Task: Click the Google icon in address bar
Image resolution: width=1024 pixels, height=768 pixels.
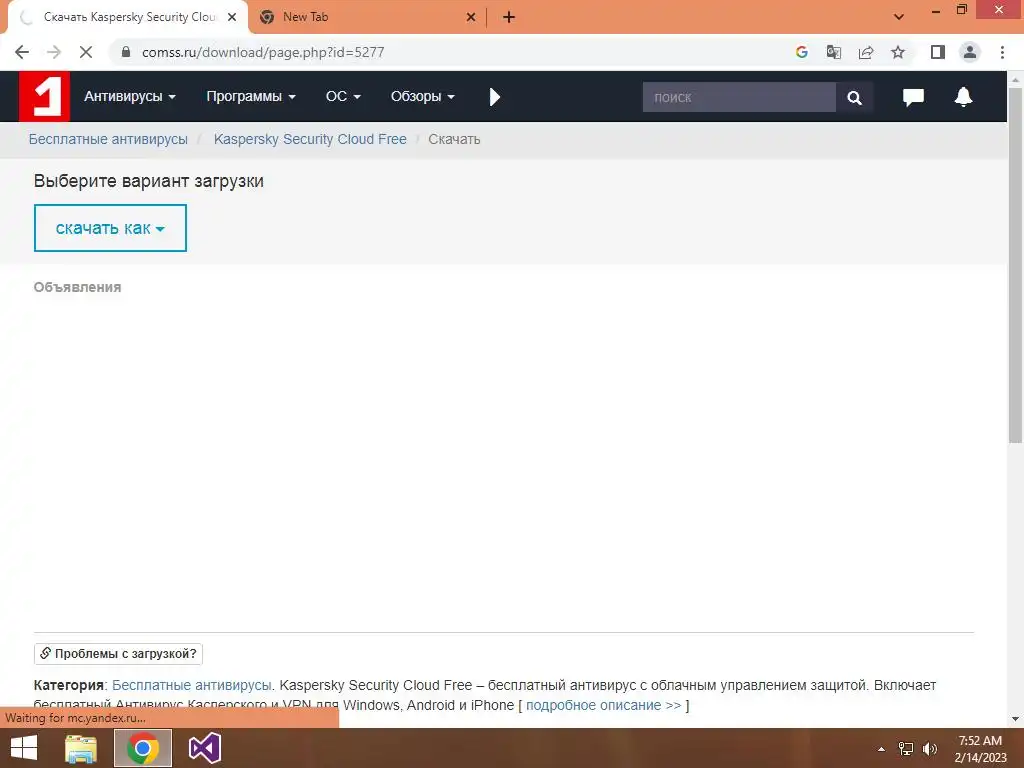Action: coord(802,52)
